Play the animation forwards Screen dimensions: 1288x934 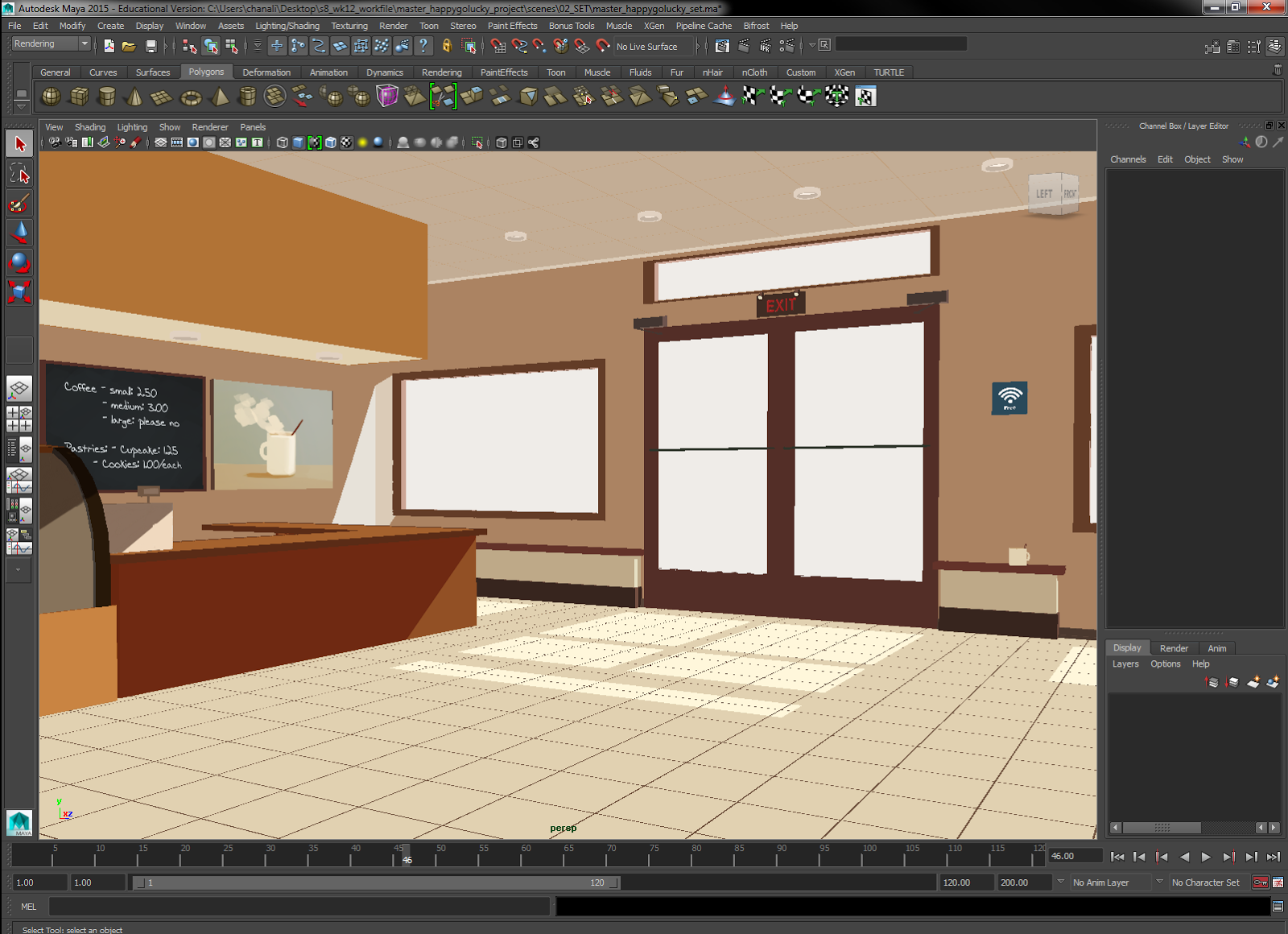pos(1206,857)
